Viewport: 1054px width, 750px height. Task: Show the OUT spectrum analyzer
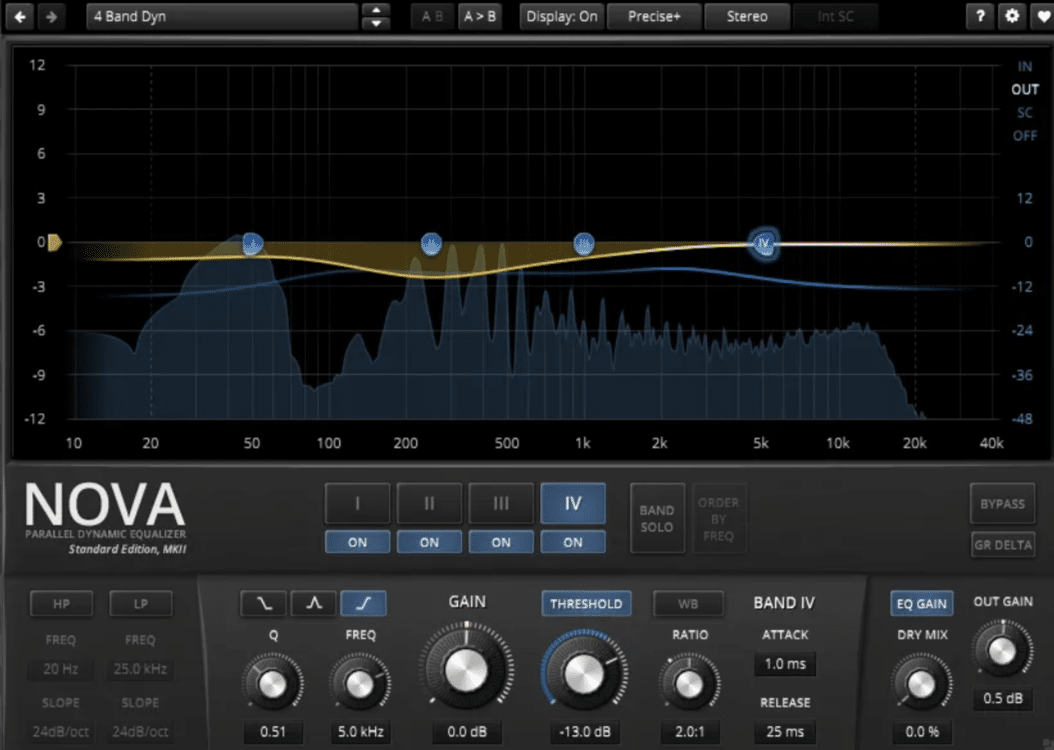(1024, 89)
